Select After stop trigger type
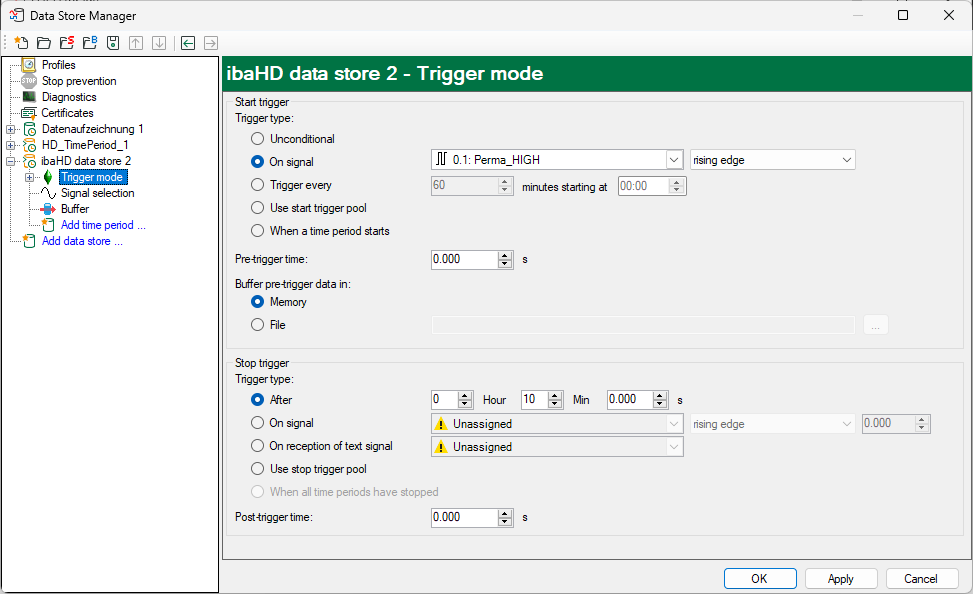The image size is (973, 594). pos(258,400)
